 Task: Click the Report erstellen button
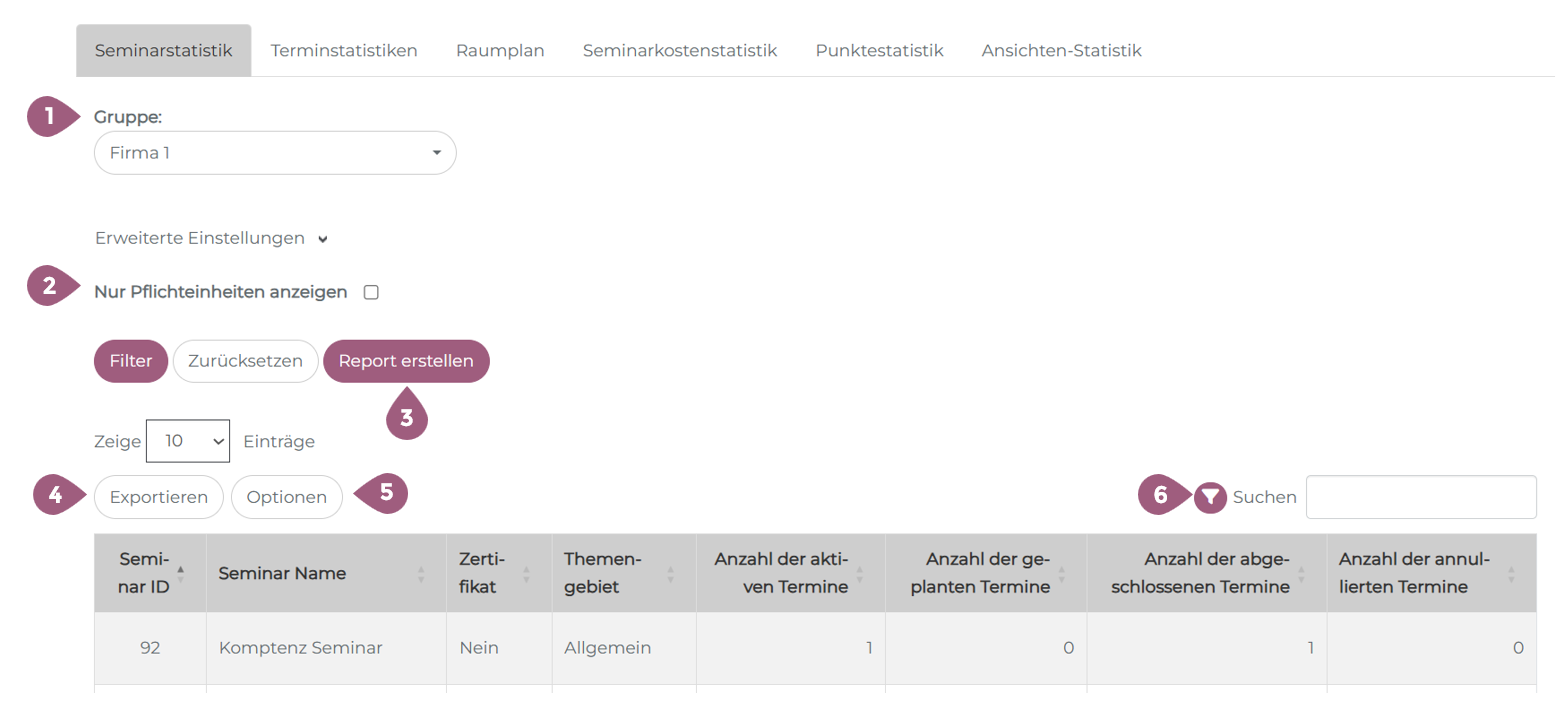pyautogui.click(x=406, y=361)
